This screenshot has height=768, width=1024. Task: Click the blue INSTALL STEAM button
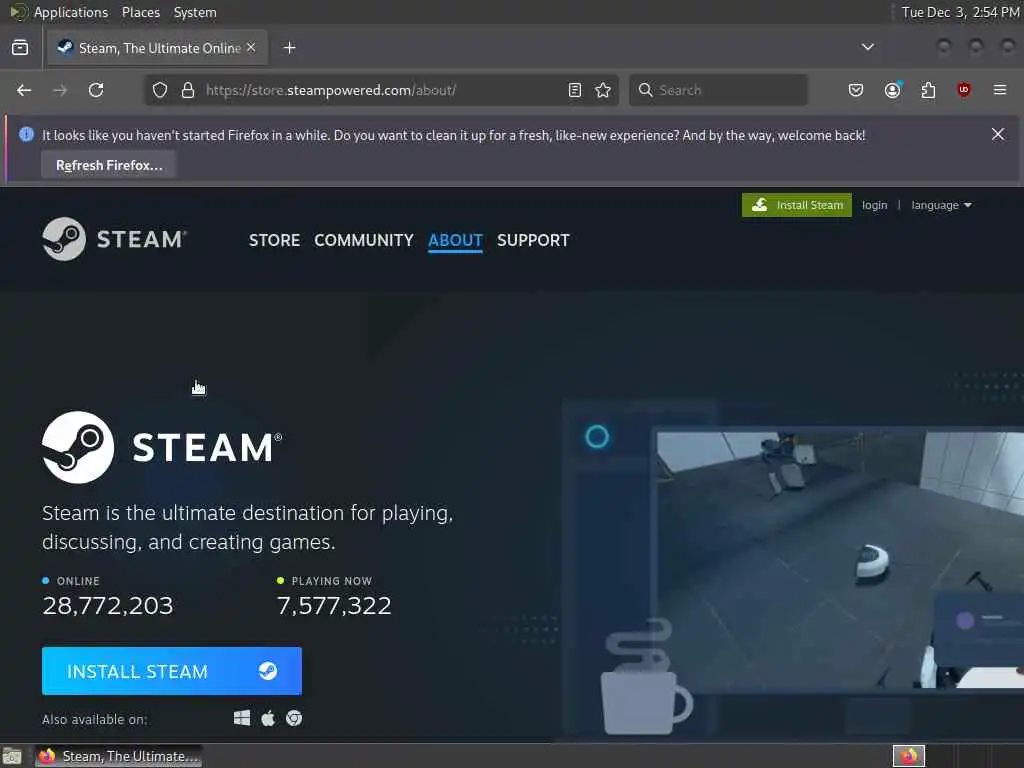pos(172,671)
